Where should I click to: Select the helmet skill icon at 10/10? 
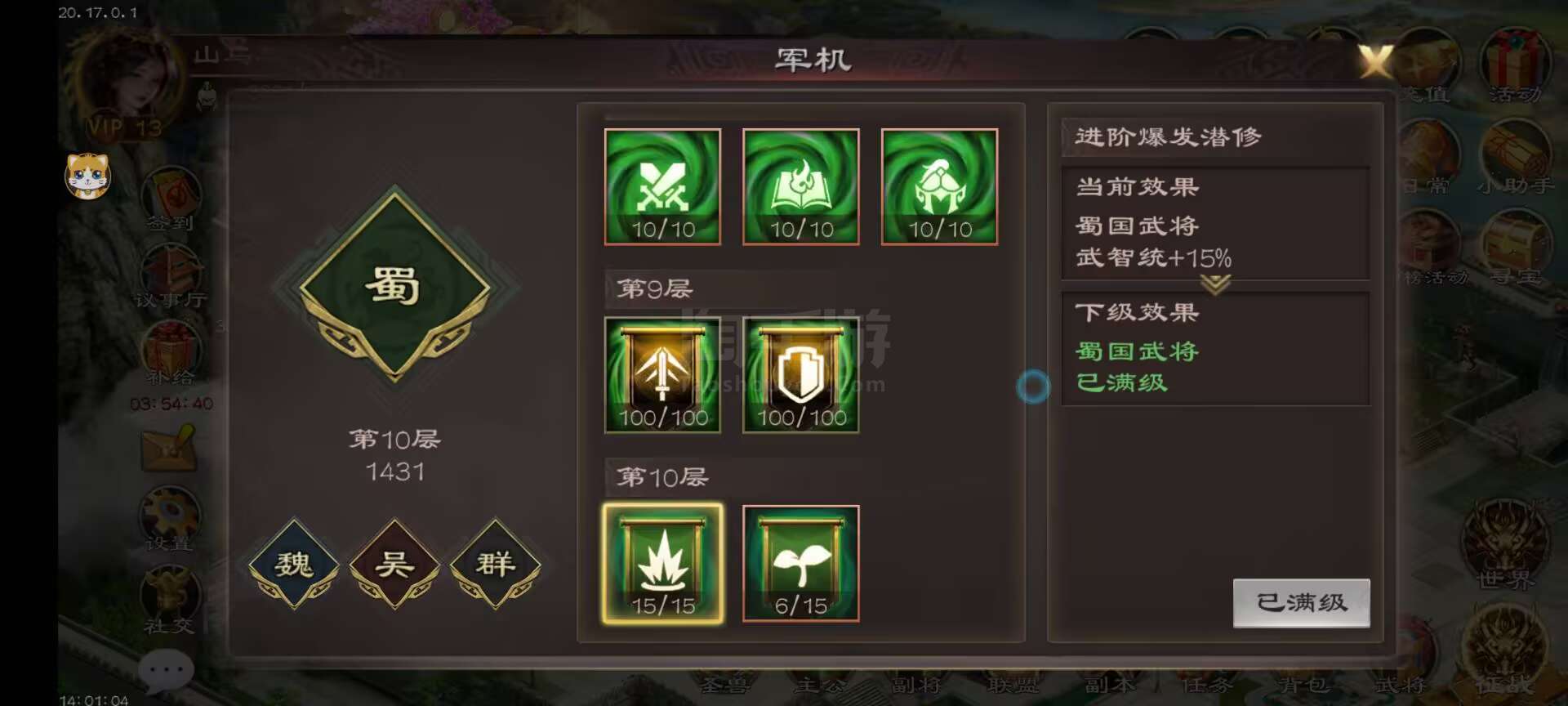pyautogui.click(x=939, y=186)
